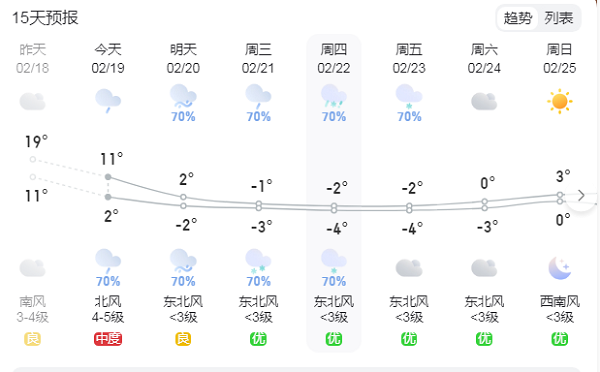Click the orange 良 badge under 明天
The width and height of the screenshot is (600, 372).
coord(183,339)
